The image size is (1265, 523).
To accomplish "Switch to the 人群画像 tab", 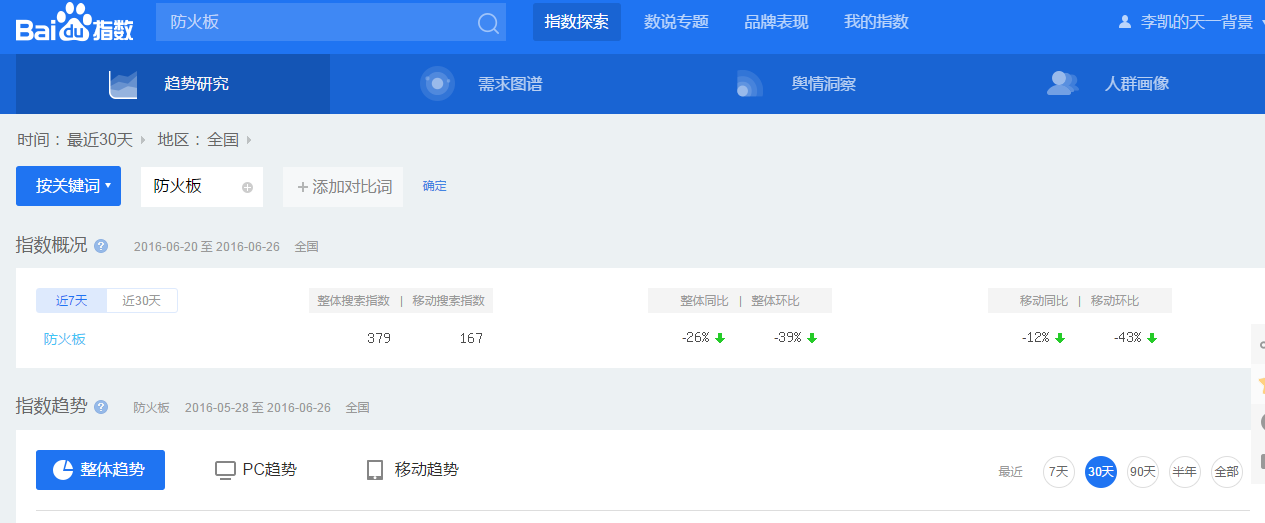I will point(1111,84).
